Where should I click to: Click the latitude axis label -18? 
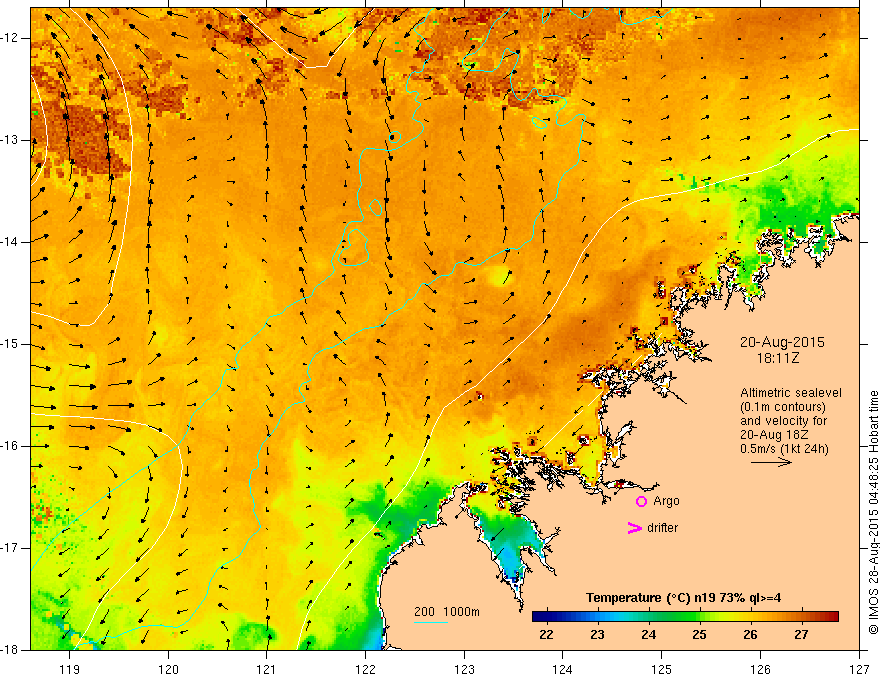pyautogui.click(x=10, y=650)
